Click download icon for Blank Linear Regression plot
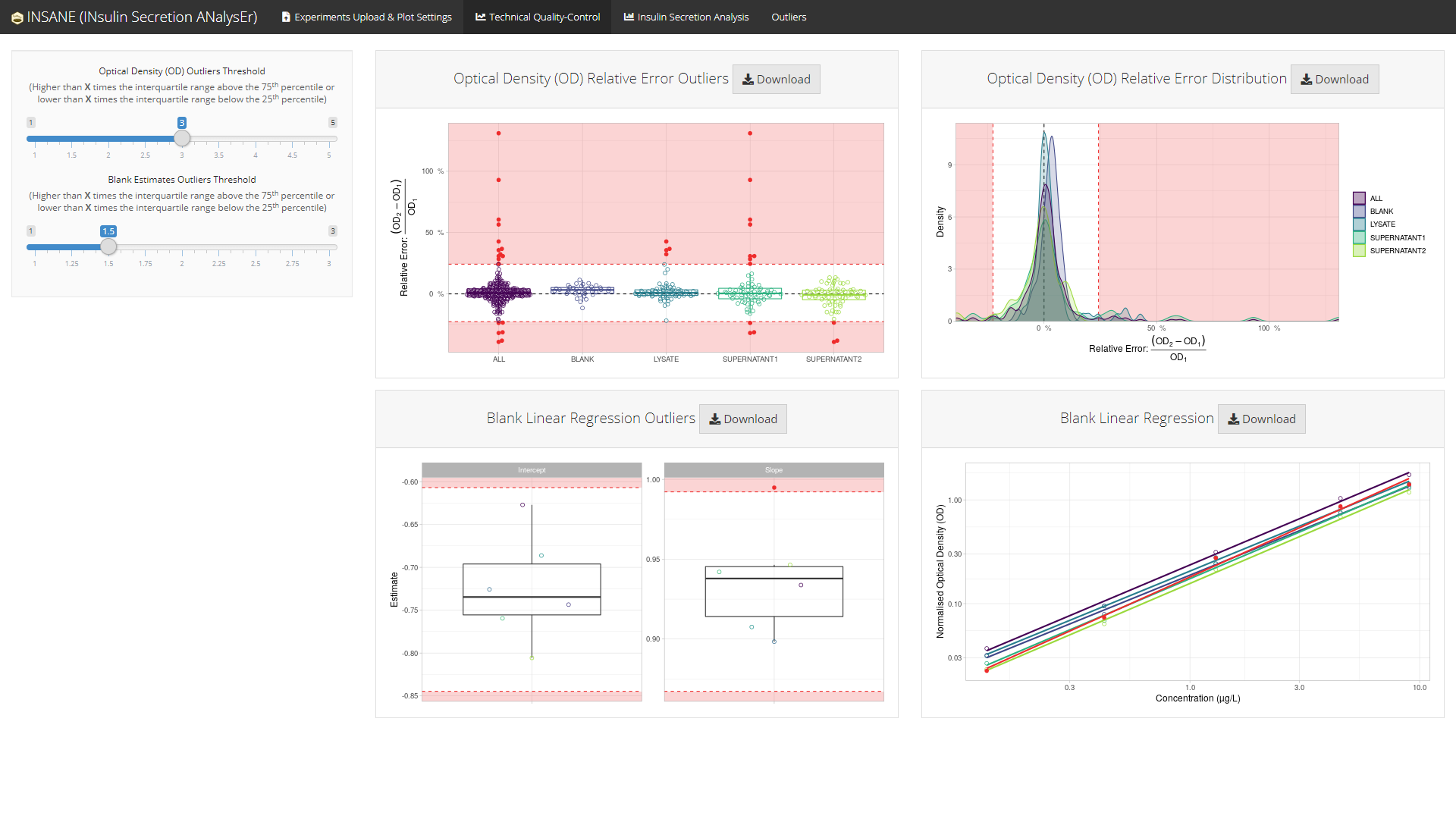The width and height of the screenshot is (1456, 819). click(x=1234, y=419)
